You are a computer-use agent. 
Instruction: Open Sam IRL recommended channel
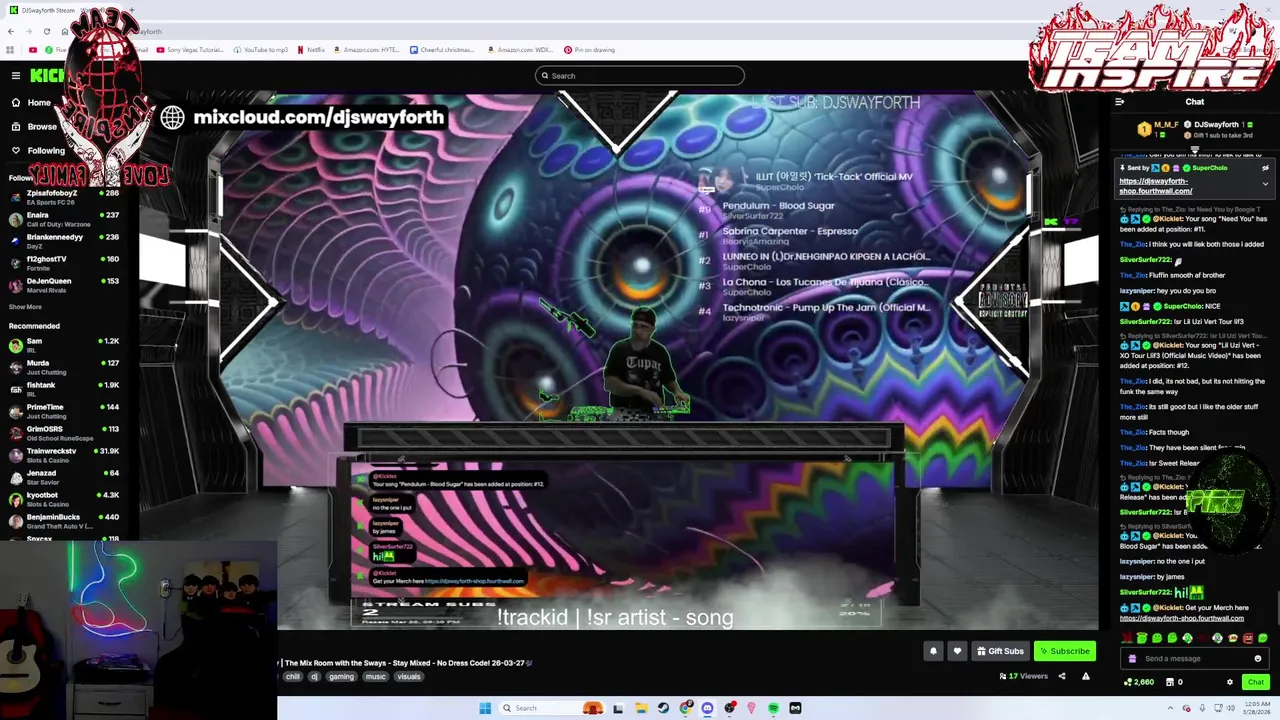64,345
